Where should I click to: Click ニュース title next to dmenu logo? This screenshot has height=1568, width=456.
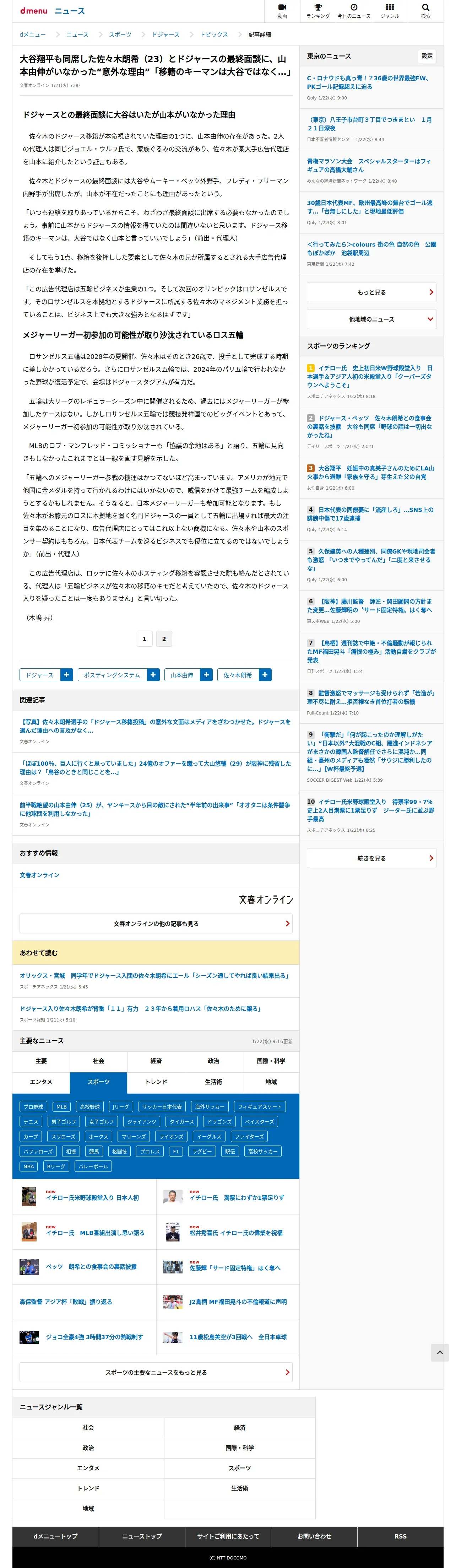click(69, 11)
